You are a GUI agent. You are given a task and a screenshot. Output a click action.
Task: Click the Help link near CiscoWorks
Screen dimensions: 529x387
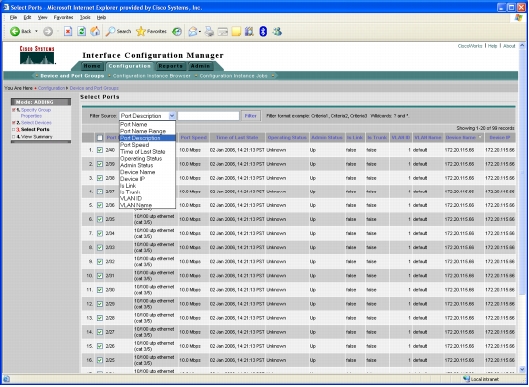click(x=493, y=46)
